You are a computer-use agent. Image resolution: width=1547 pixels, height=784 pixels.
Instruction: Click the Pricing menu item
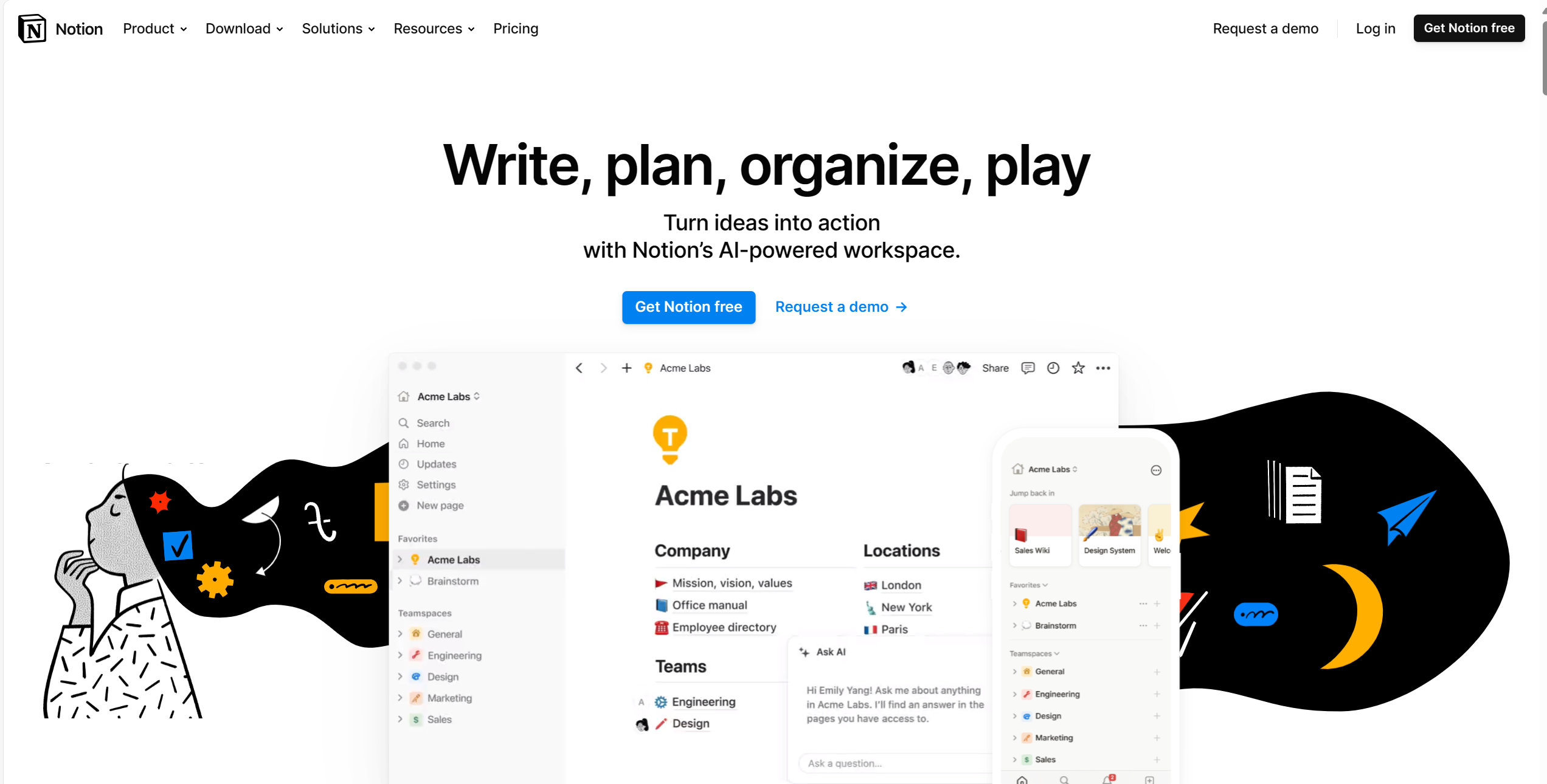(x=516, y=28)
